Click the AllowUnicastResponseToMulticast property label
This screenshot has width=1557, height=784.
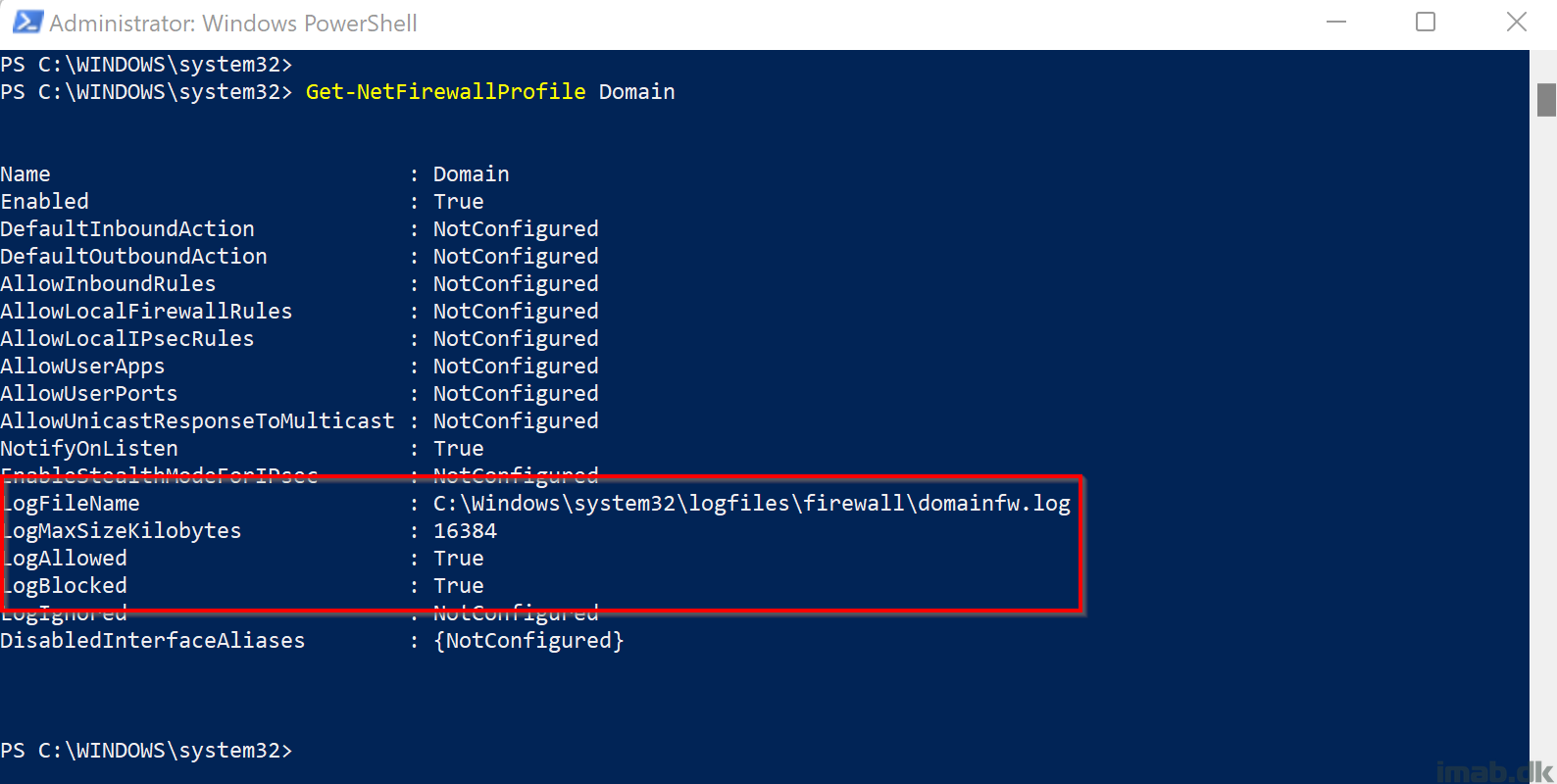[x=197, y=421]
